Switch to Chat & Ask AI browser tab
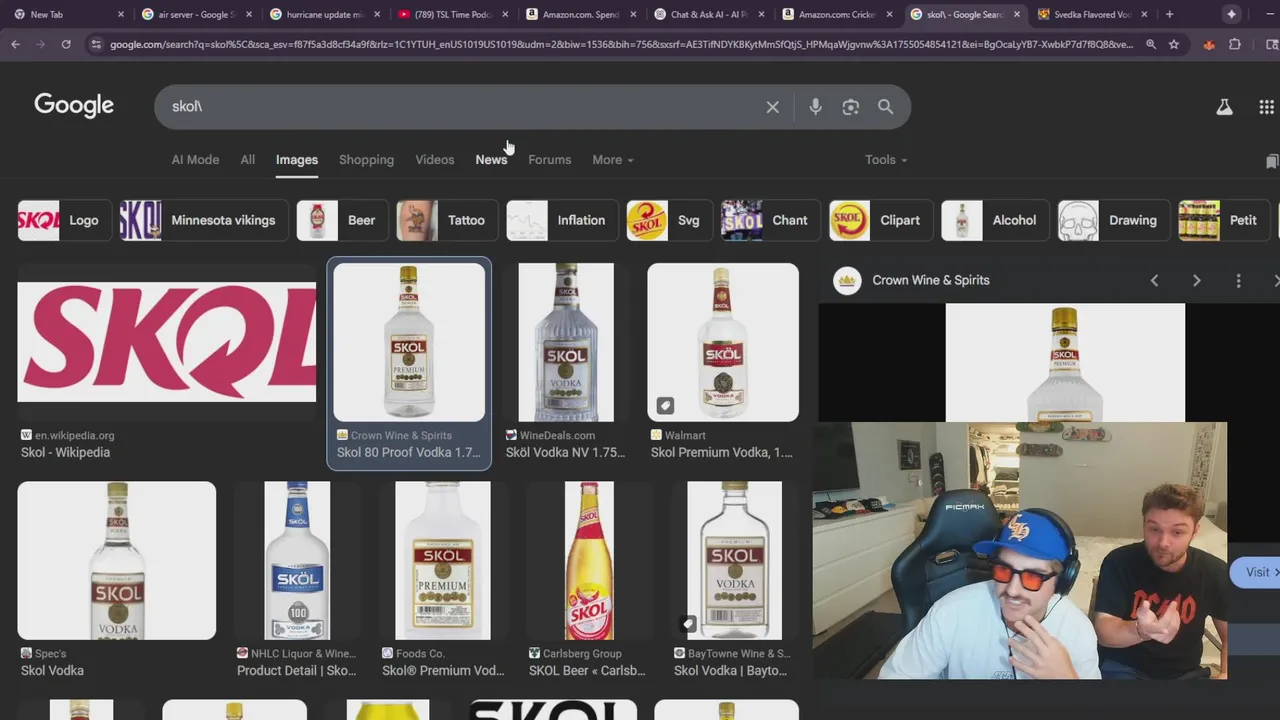The height and width of the screenshot is (720, 1280). [708, 14]
